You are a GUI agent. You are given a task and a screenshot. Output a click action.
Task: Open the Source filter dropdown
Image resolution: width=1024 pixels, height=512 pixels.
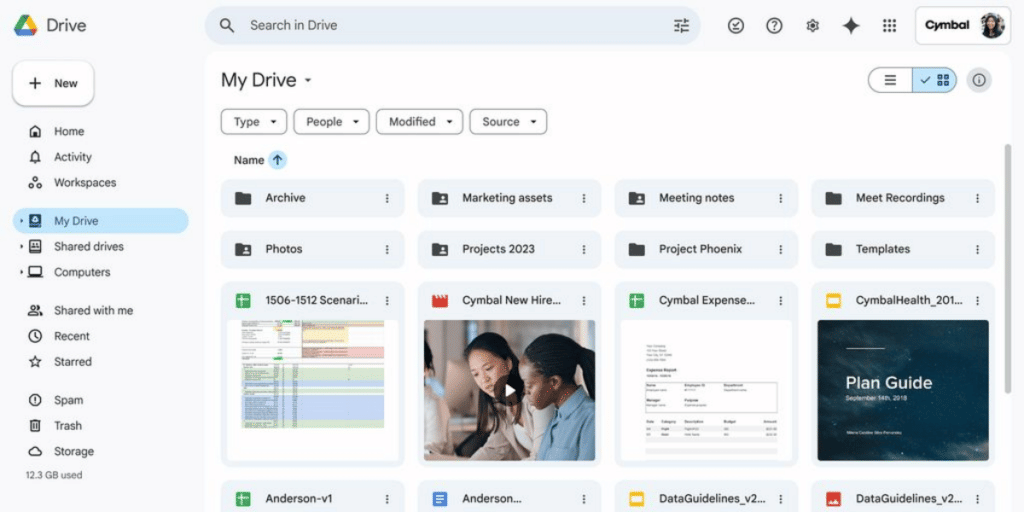coord(508,121)
